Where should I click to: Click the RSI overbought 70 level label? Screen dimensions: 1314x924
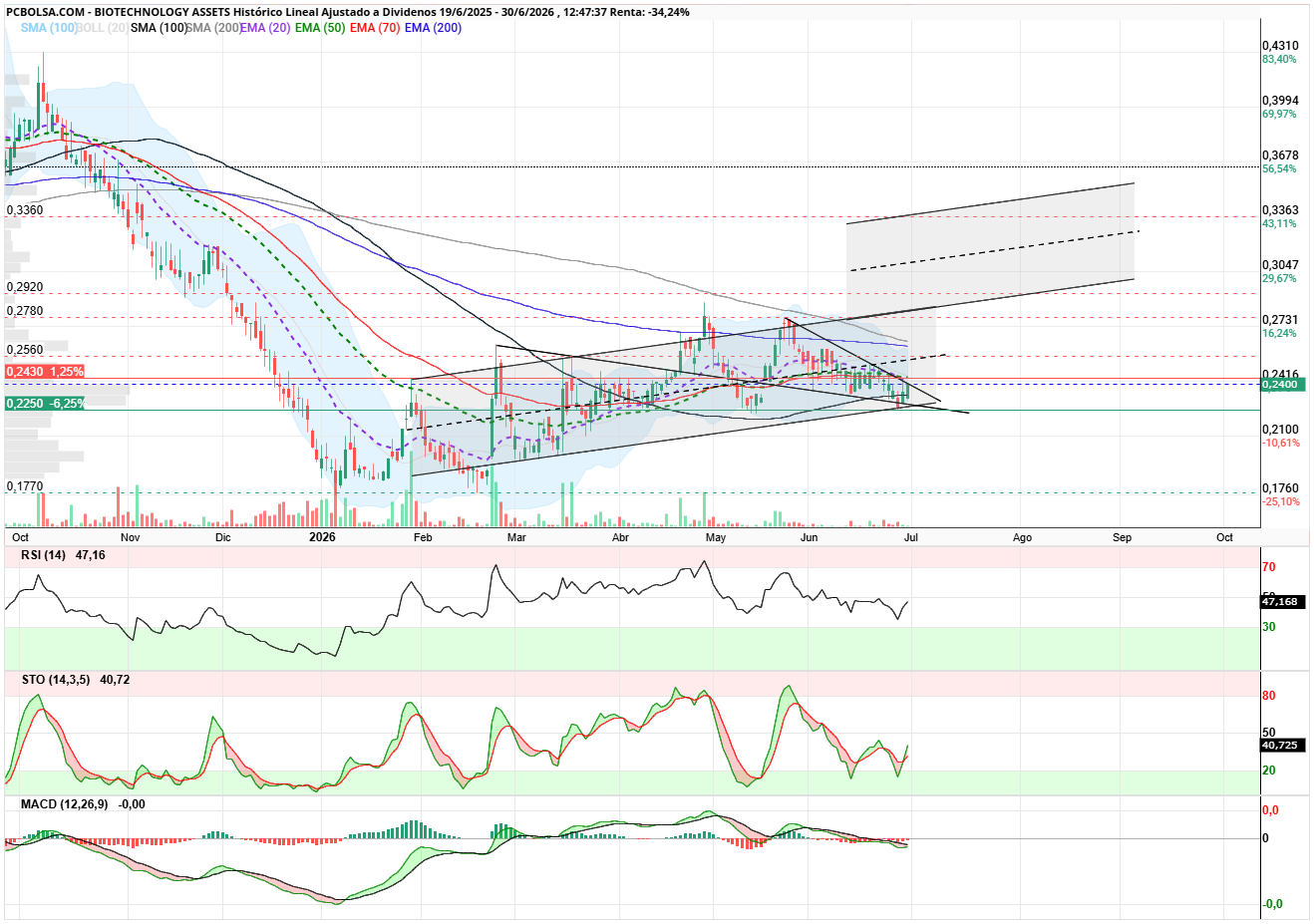(1269, 567)
